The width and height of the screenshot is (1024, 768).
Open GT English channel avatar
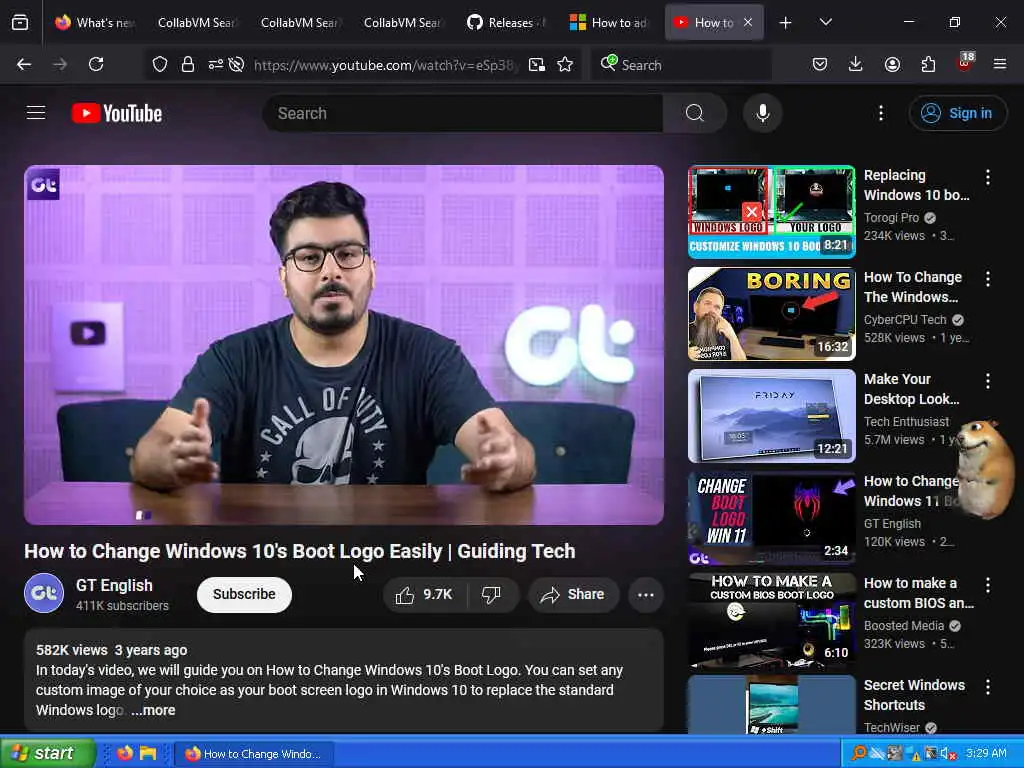point(44,593)
